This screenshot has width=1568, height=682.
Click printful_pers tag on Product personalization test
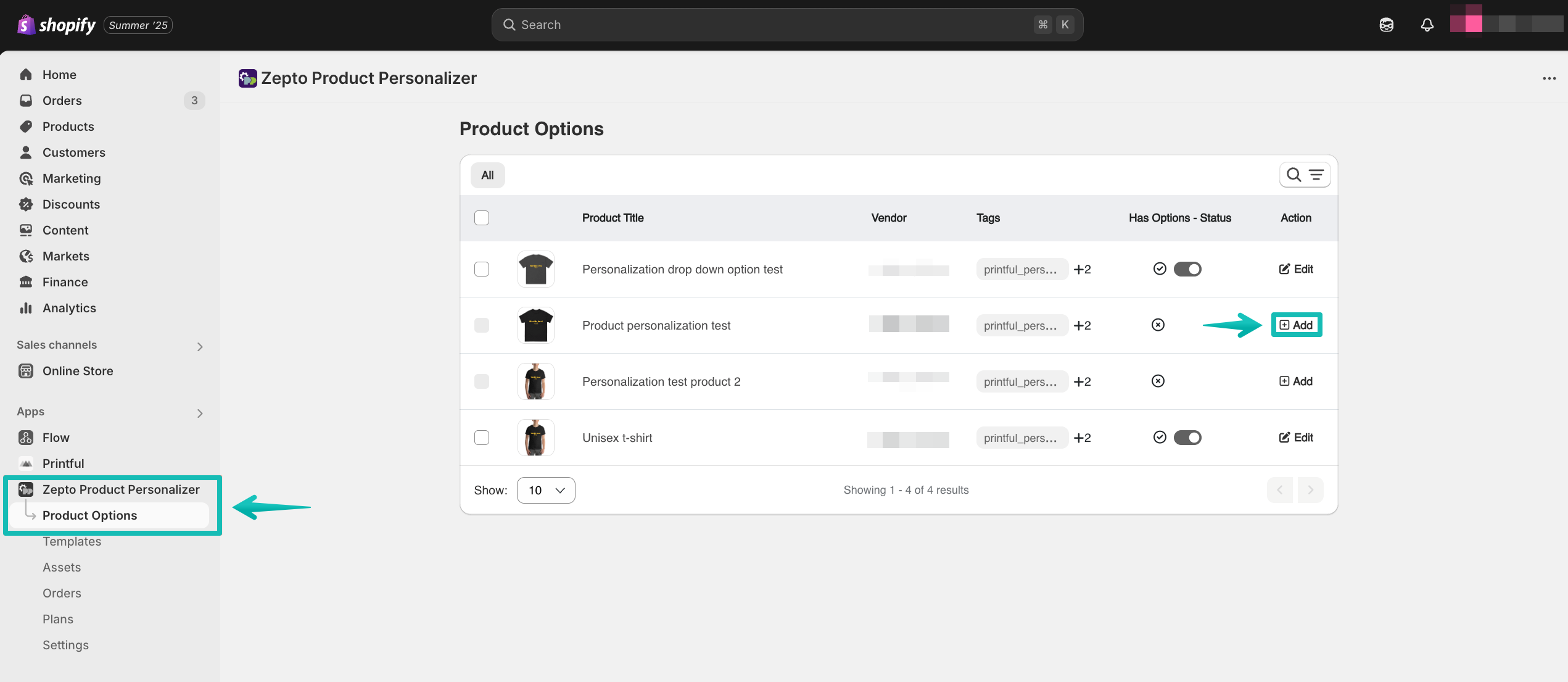1021,325
